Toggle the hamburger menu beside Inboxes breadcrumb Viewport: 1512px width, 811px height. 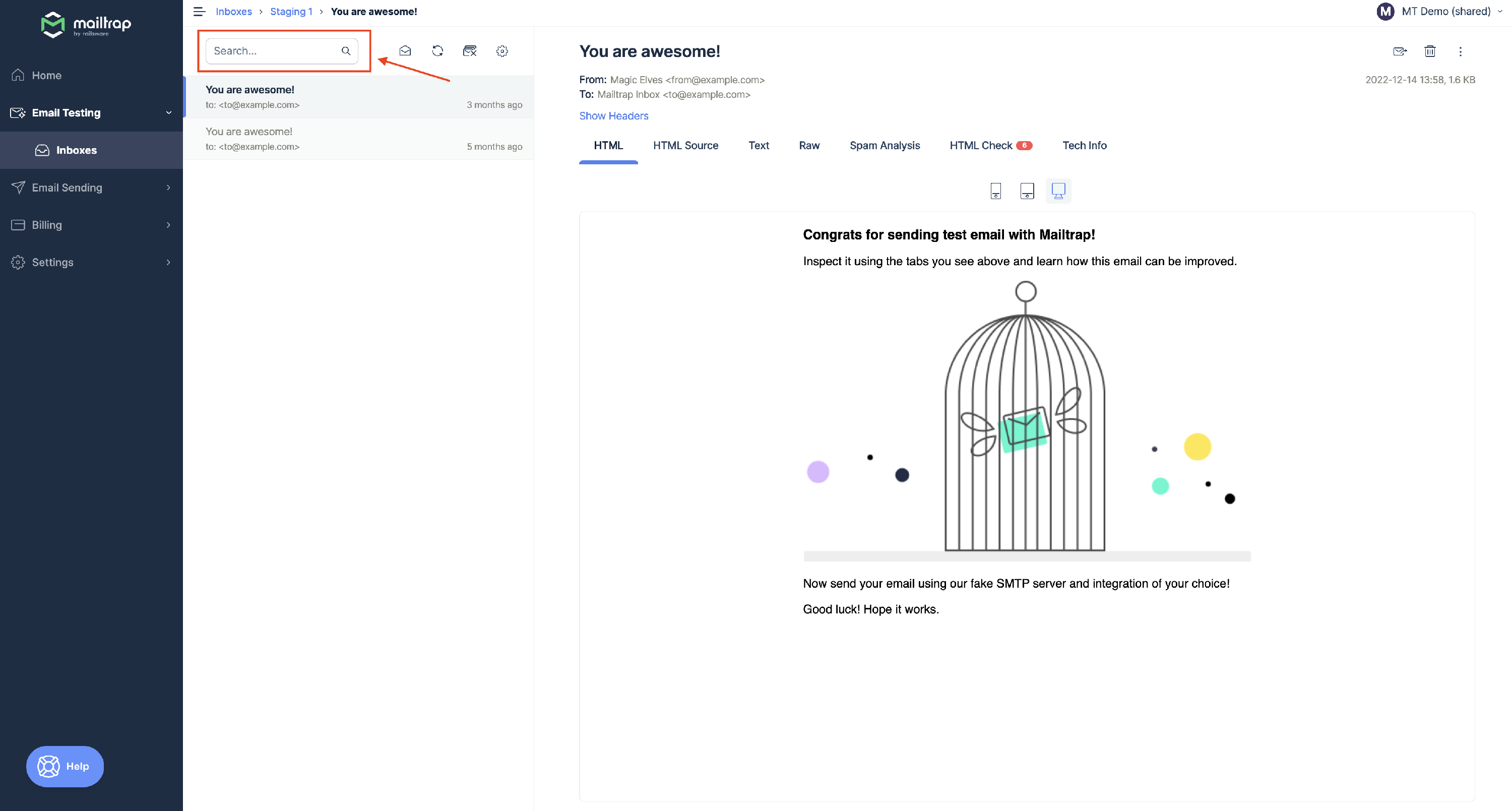click(x=199, y=11)
